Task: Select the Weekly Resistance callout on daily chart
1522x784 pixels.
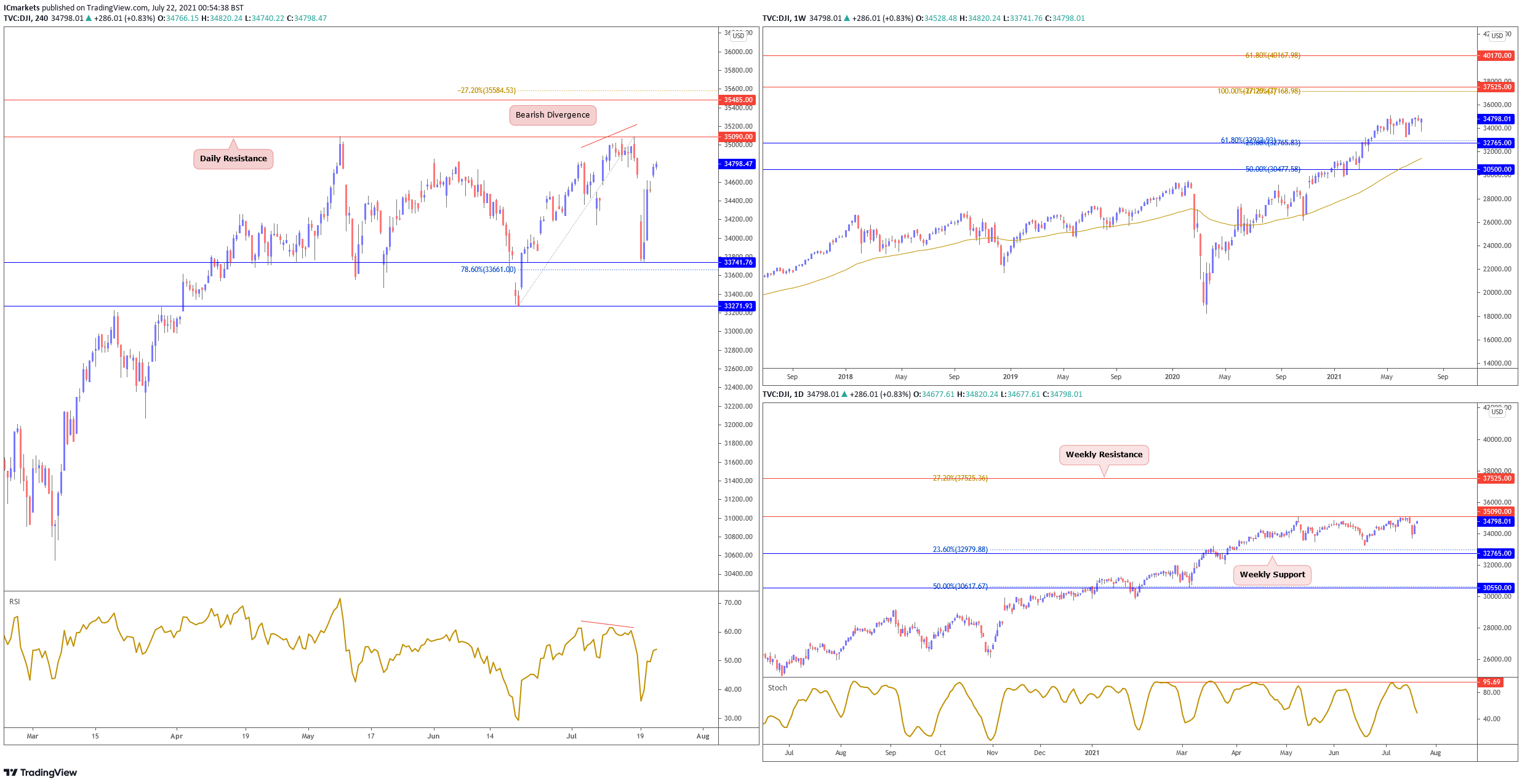Action: 1104,455
